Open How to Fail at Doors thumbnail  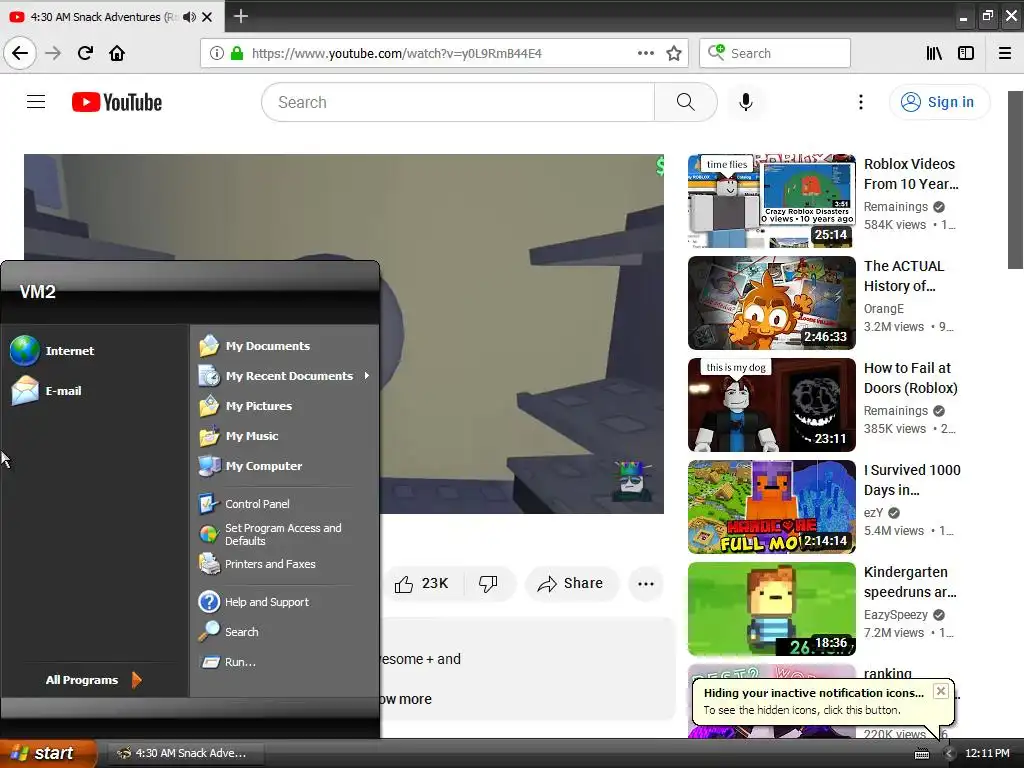pos(772,405)
